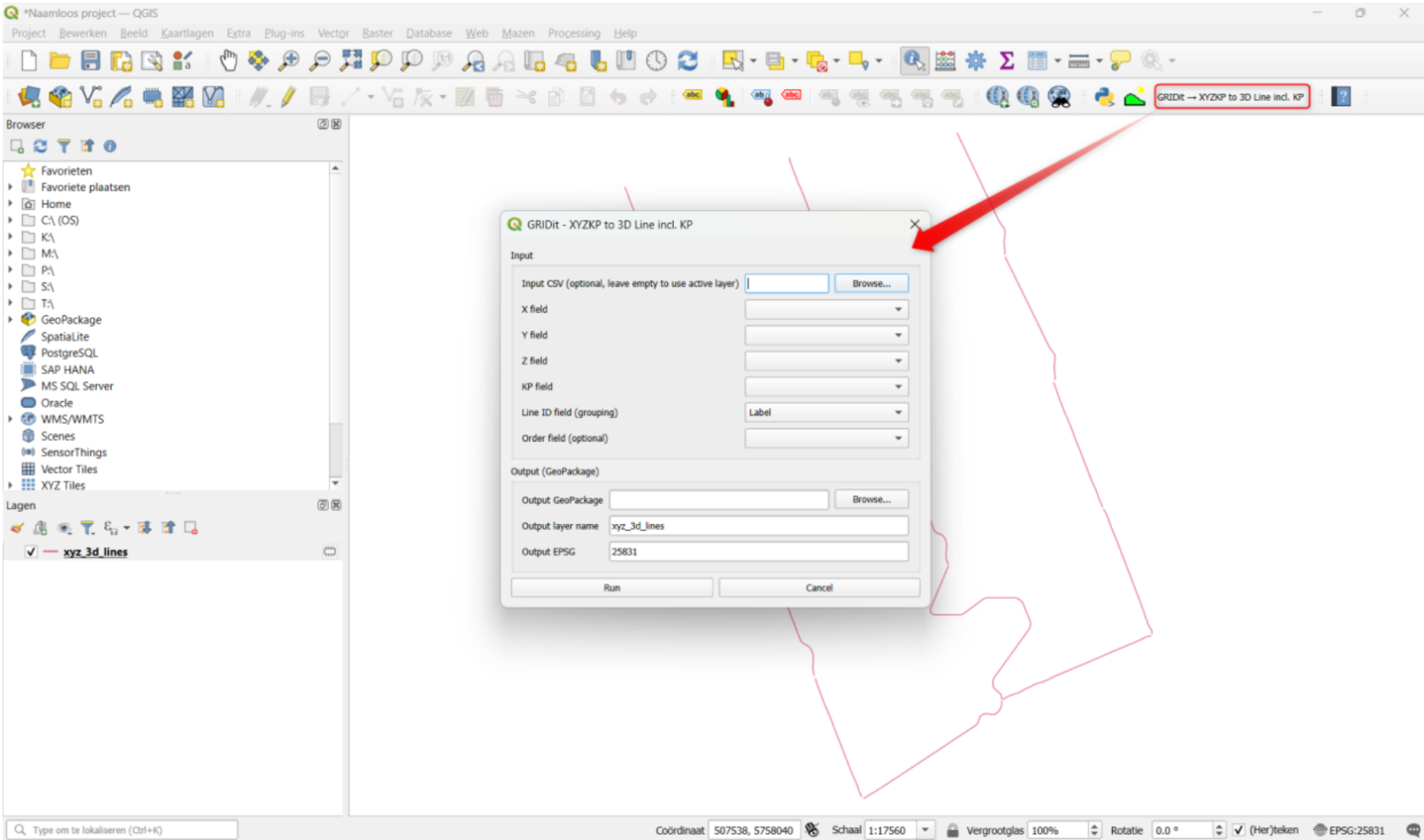Open the log messages icon in the status bar

click(1413, 830)
